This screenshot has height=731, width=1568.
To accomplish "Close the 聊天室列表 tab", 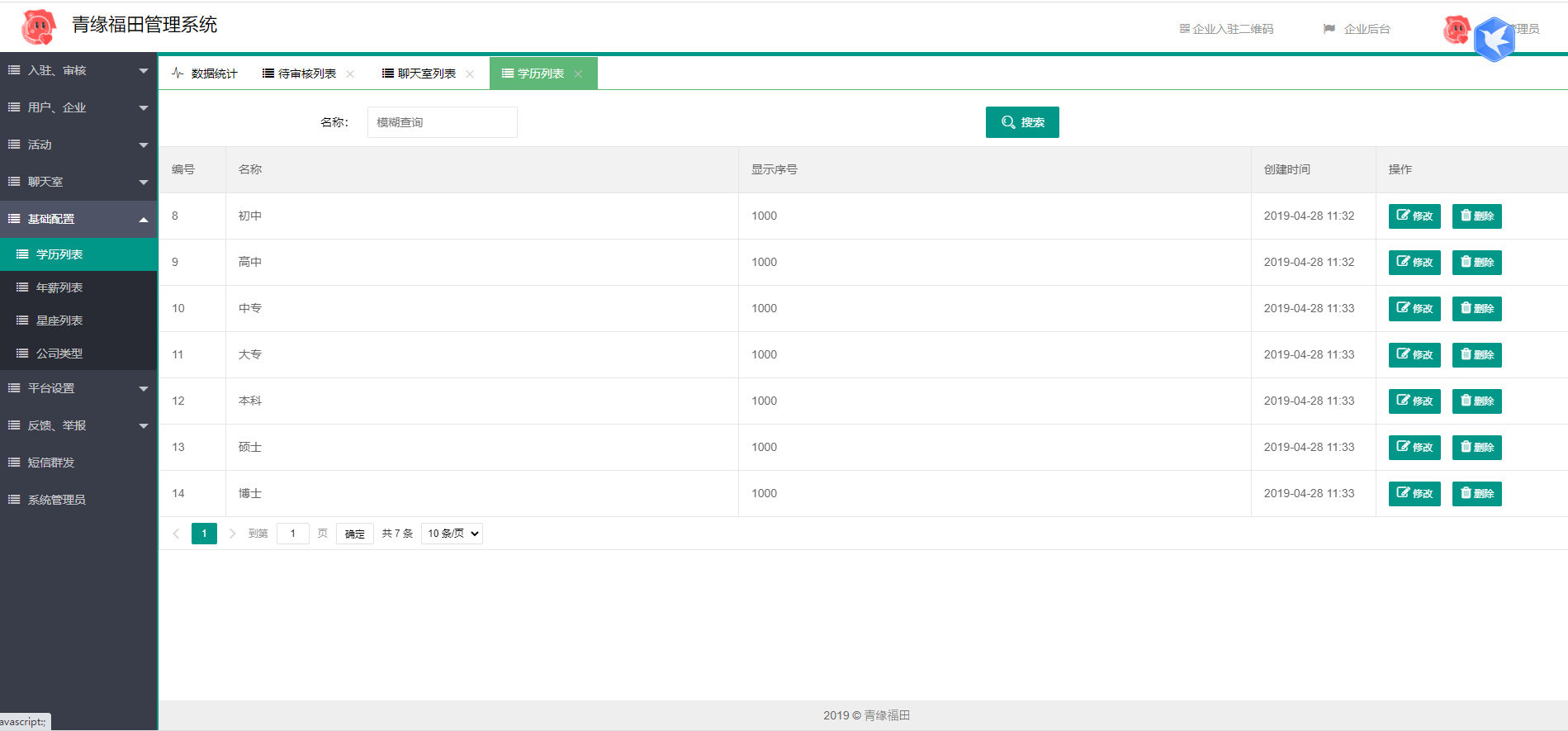I will click(470, 74).
